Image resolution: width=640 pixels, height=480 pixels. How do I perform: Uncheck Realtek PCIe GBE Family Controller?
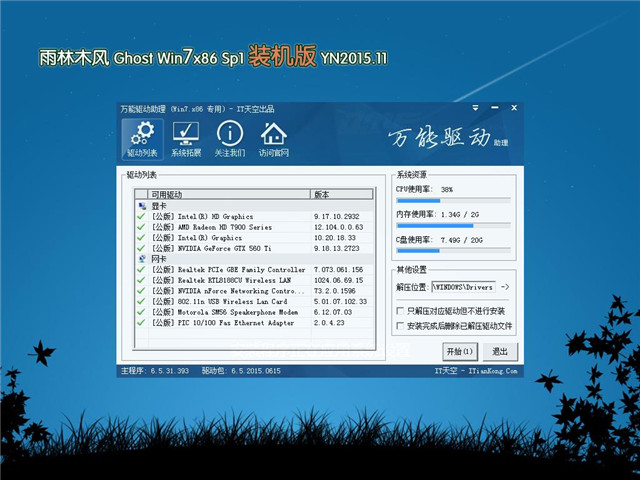coord(141,269)
